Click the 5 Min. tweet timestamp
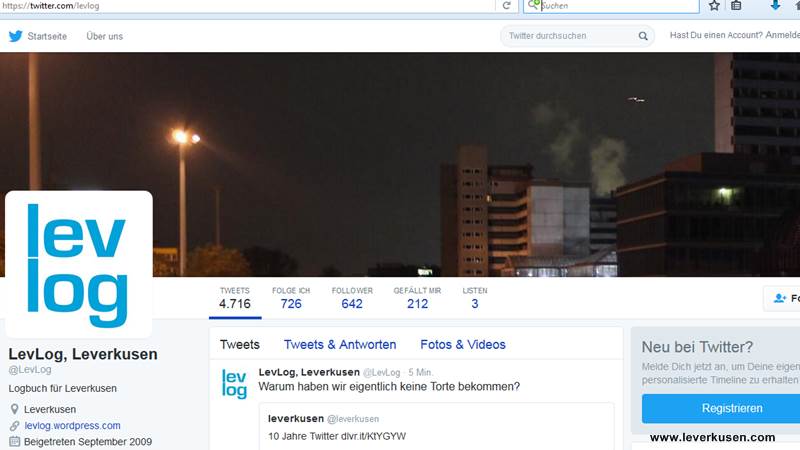800x450 pixels. (x=420, y=372)
